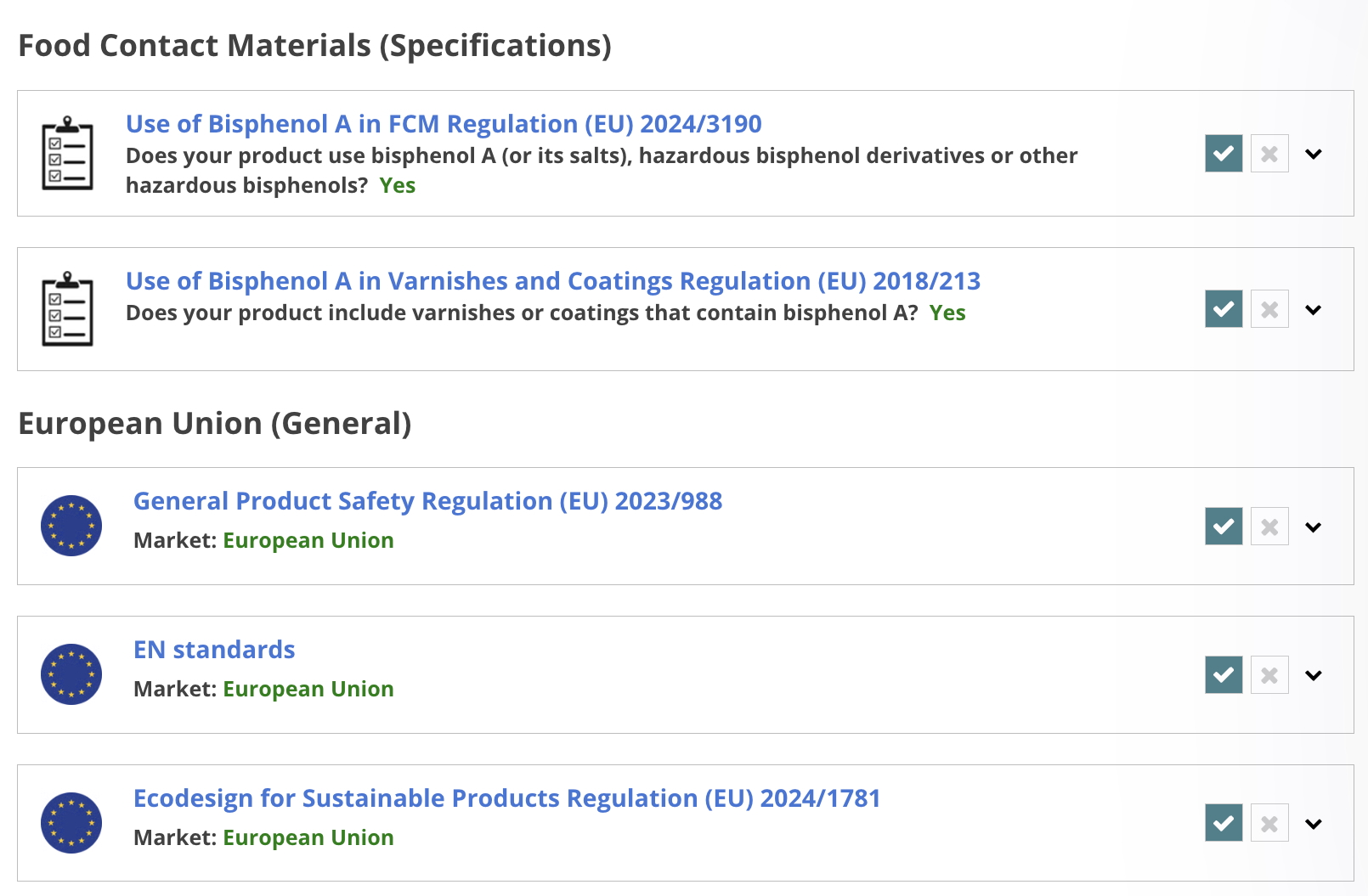The height and width of the screenshot is (896, 1368).
Task: Toggle checkmark for Varnishes and Coatings Regulation 2018/213
Action: 1224,309
